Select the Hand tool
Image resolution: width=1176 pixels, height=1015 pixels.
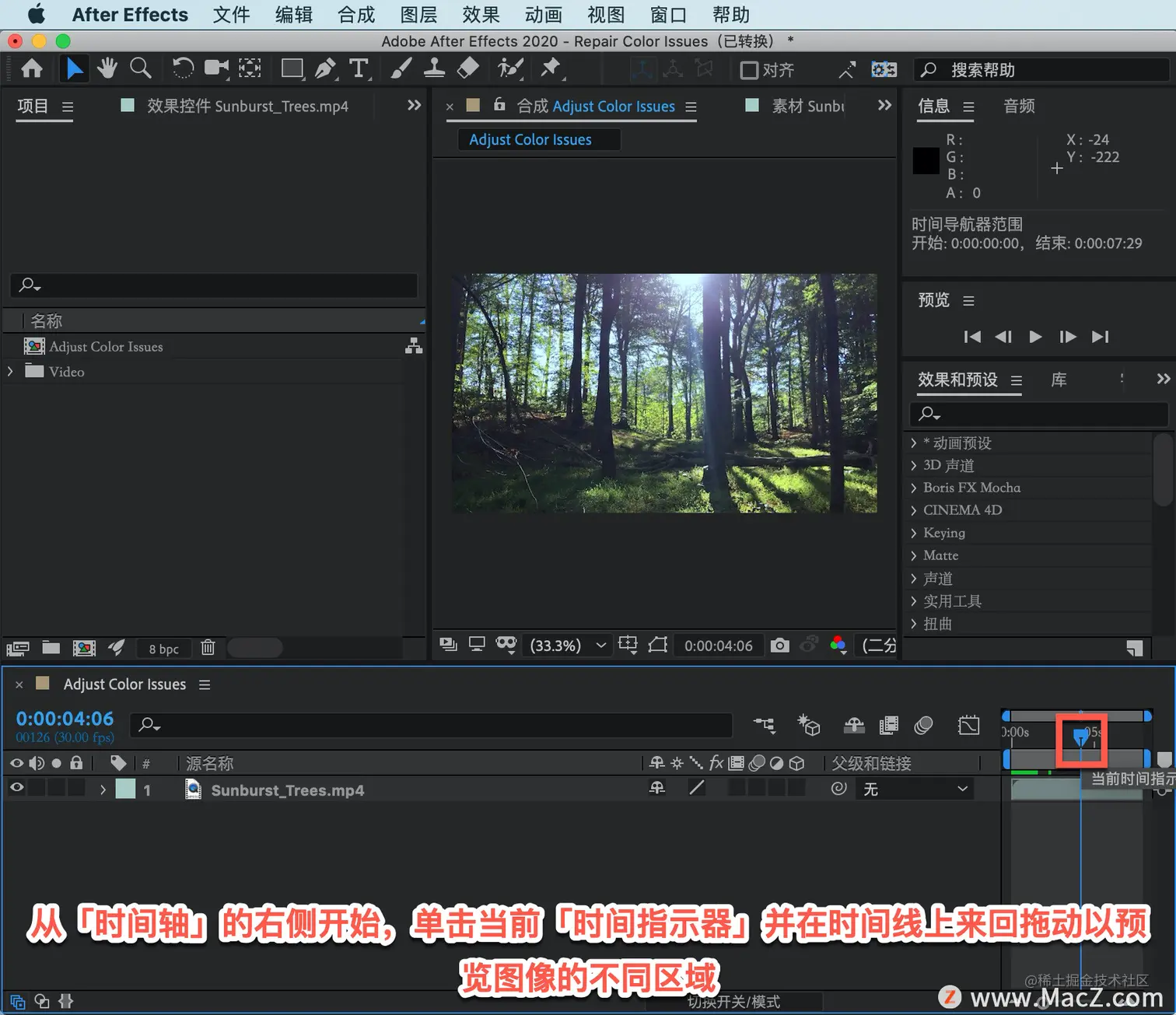click(107, 69)
